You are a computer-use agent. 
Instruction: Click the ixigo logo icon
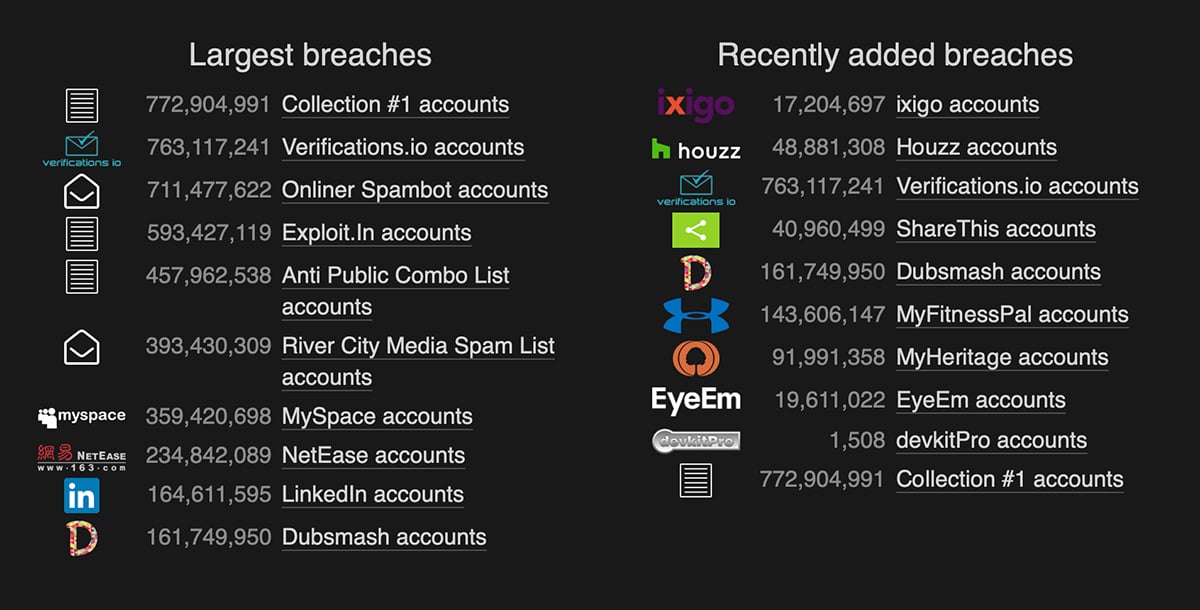click(x=695, y=105)
